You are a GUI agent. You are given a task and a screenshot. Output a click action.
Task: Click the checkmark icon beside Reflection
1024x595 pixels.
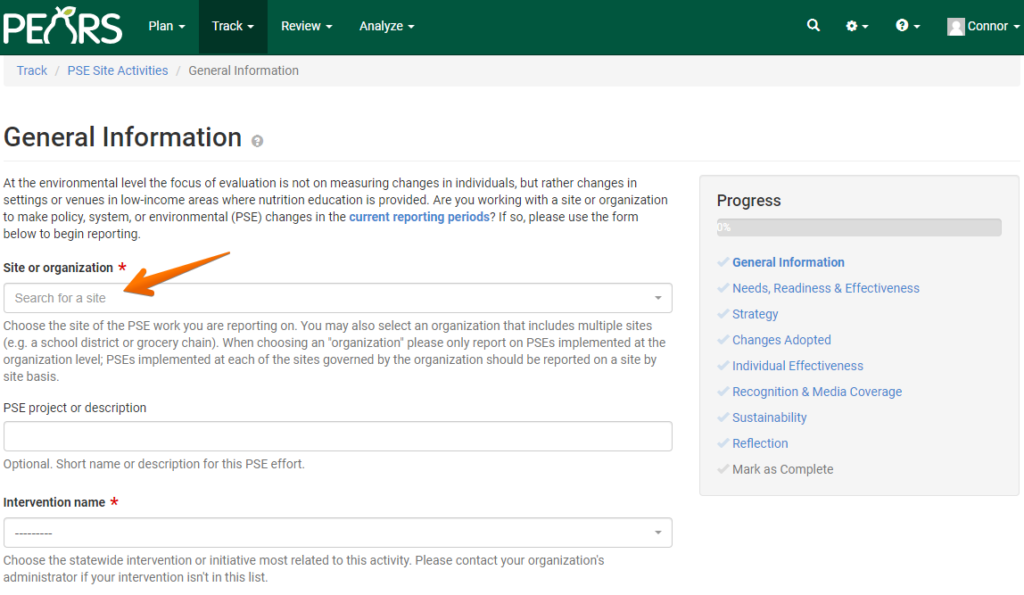click(x=723, y=443)
